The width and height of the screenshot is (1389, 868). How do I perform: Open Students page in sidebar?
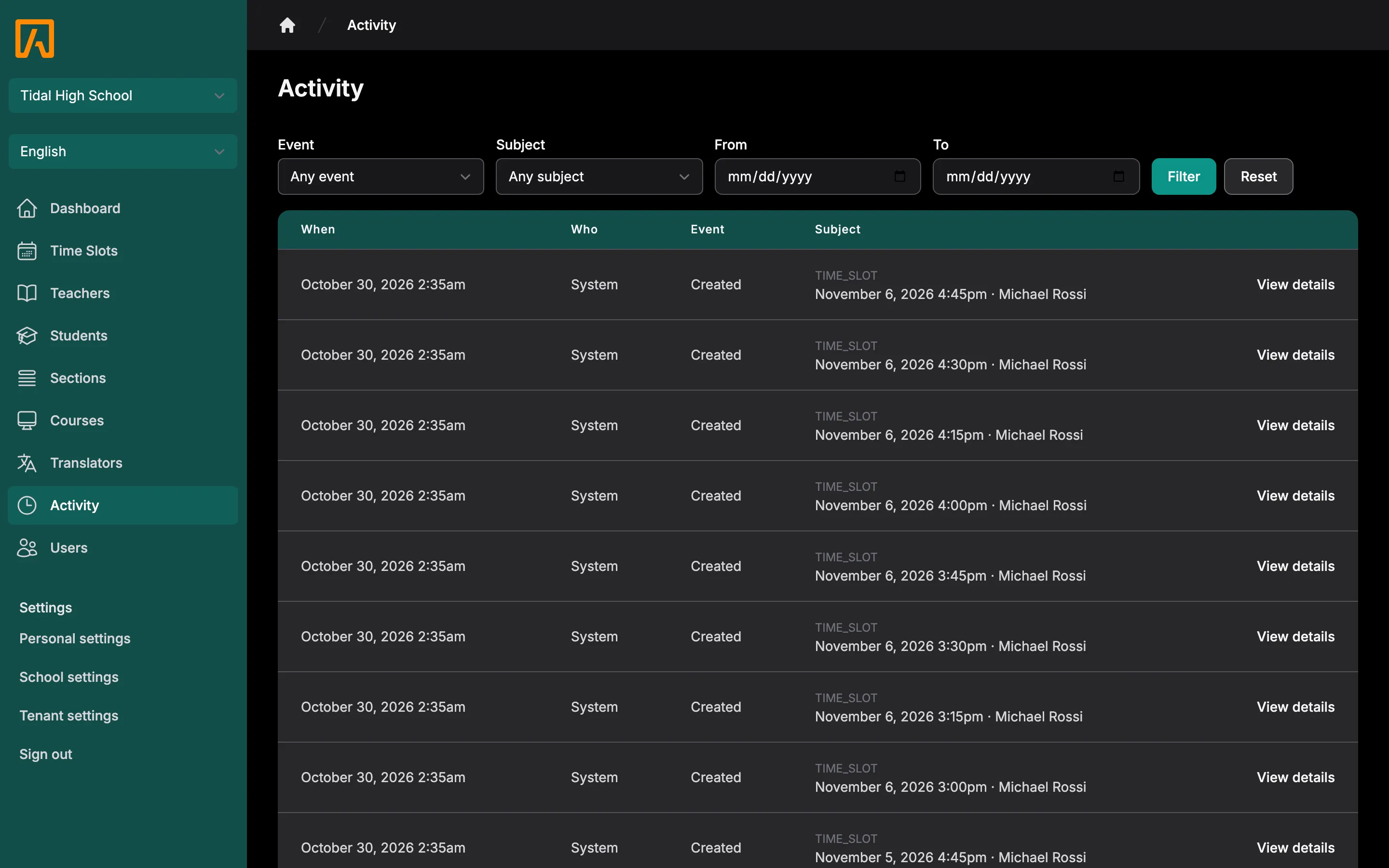click(123, 336)
